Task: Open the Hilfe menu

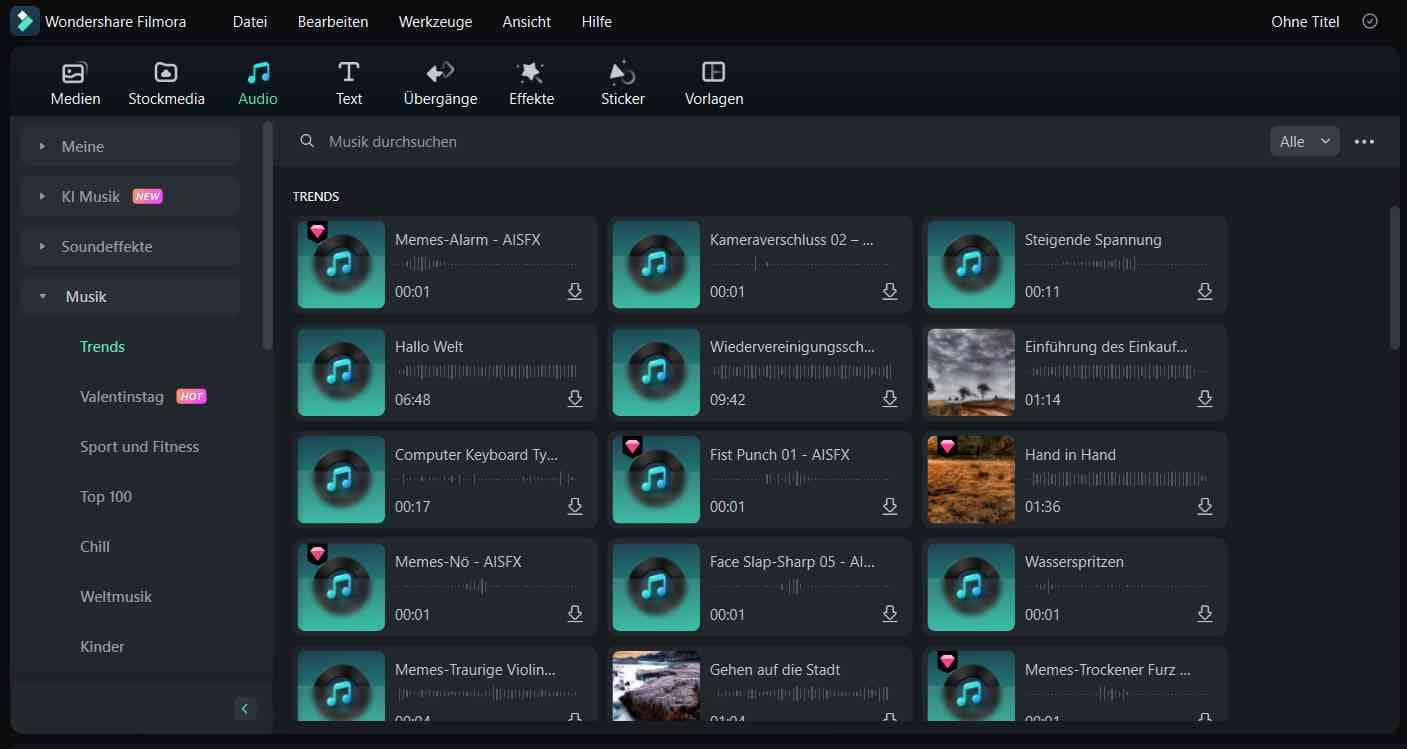Action: coord(597,21)
